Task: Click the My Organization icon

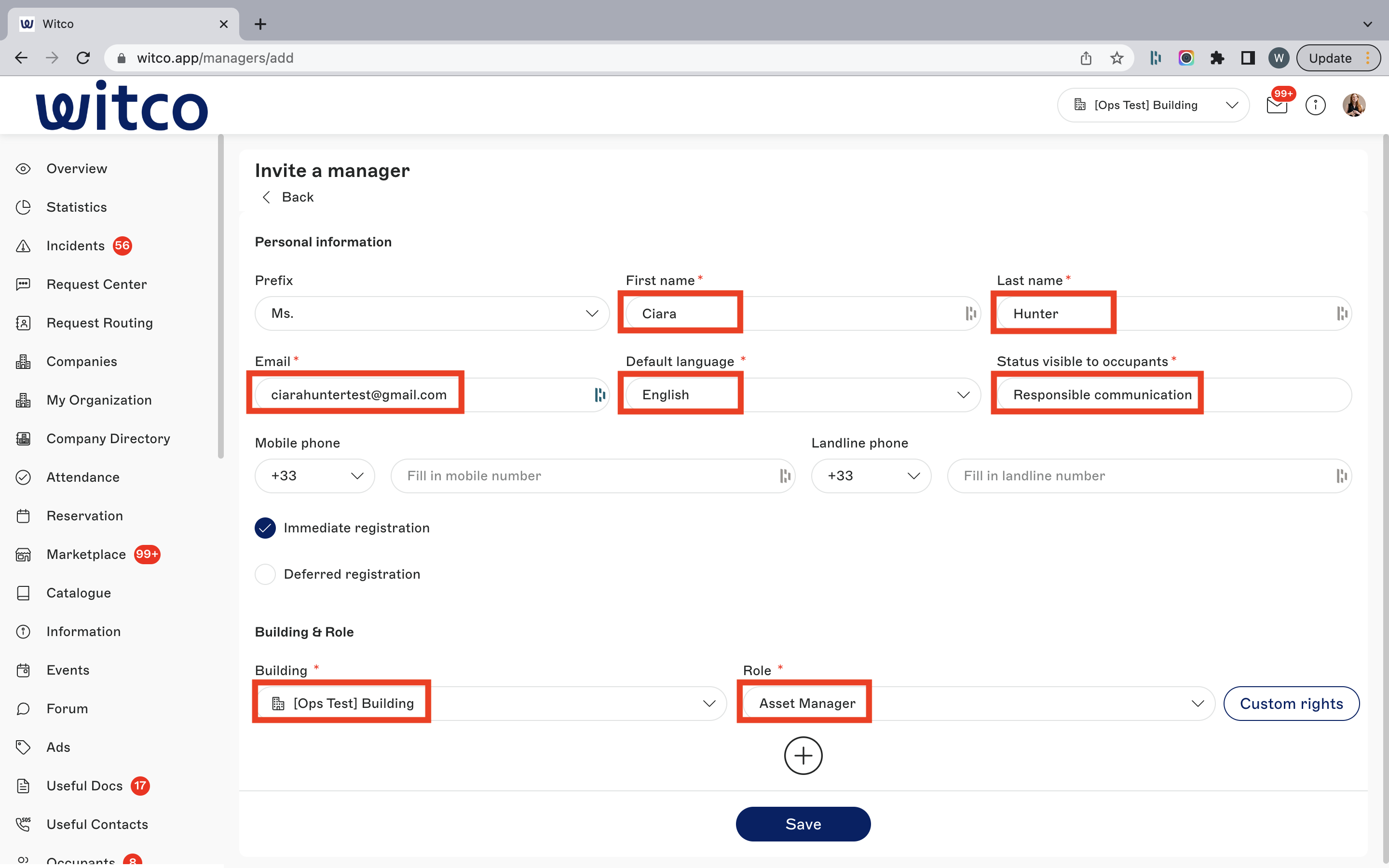Action: (23, 400)
